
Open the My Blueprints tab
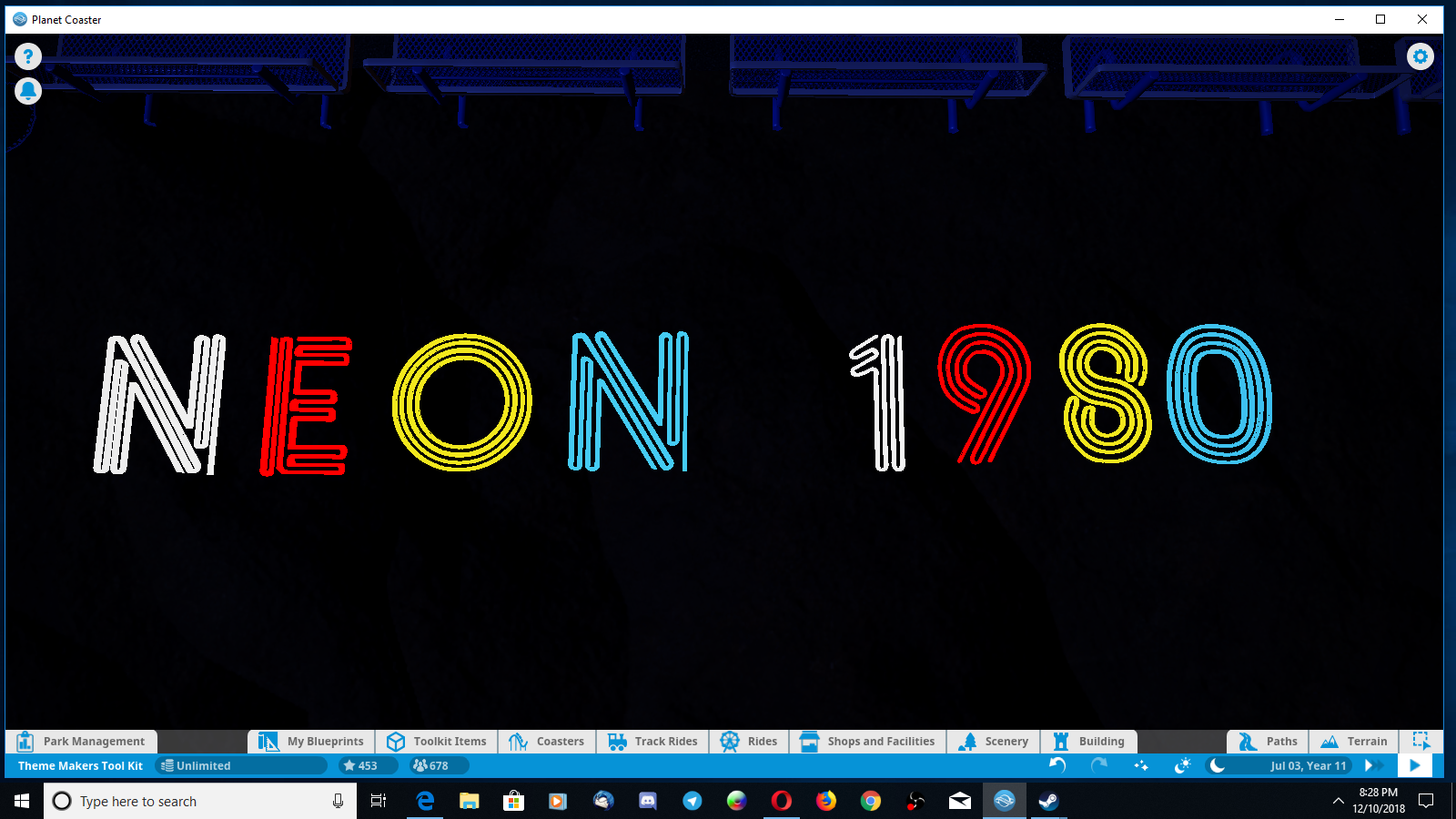pos(312,742)
